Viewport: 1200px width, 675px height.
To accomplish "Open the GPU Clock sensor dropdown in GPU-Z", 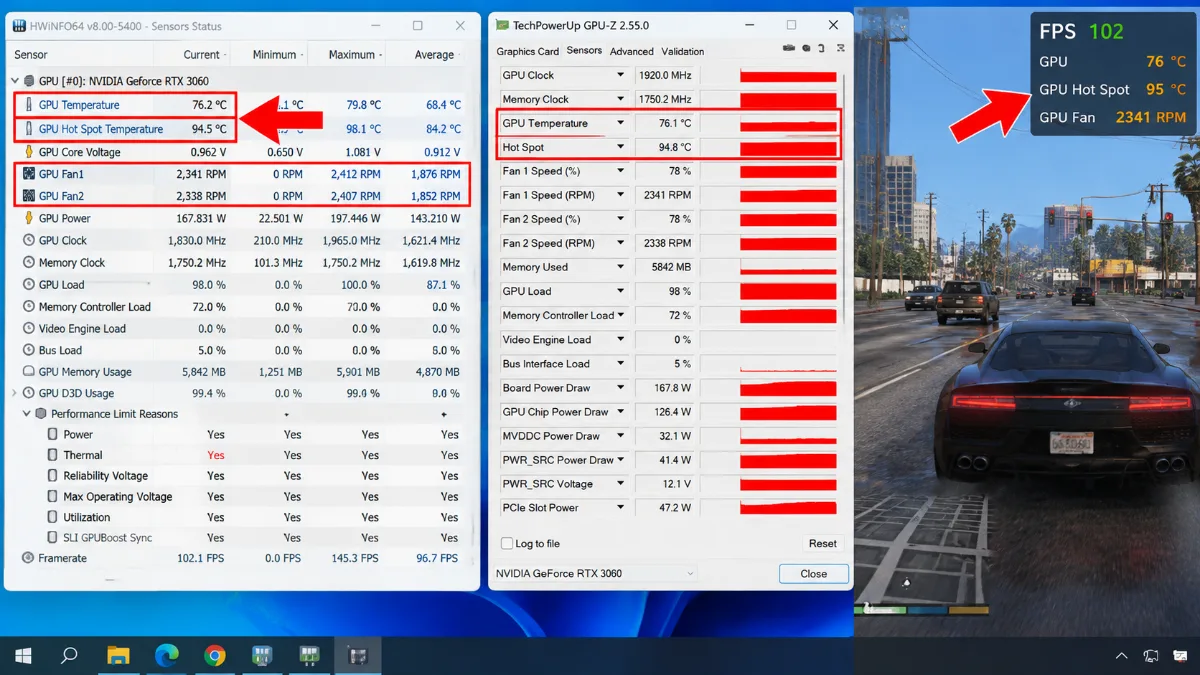I will (621, 75).
